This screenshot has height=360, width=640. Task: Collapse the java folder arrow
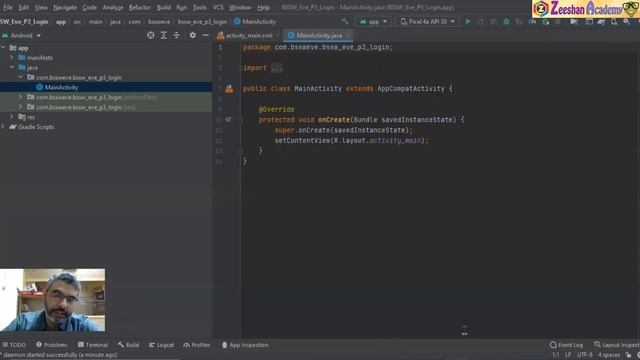click(x=12, y=67)
